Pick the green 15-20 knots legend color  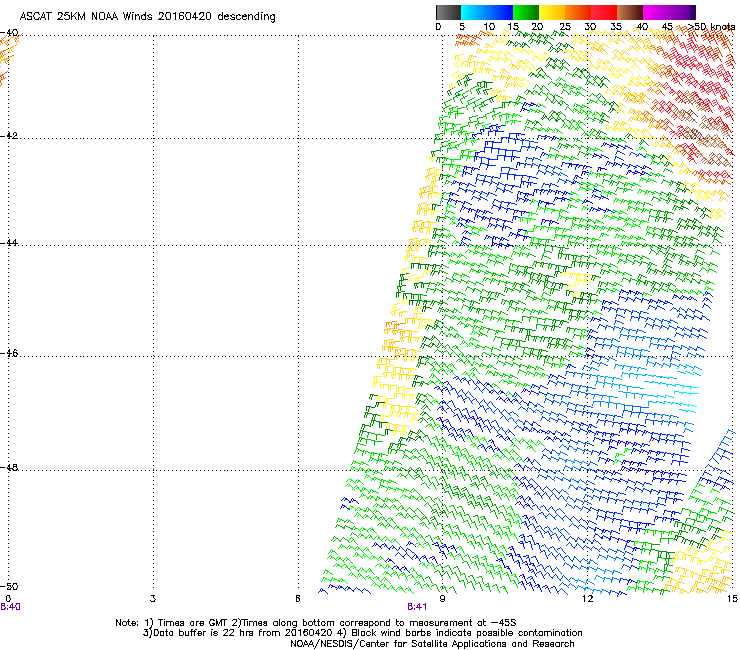click(526, 12)
